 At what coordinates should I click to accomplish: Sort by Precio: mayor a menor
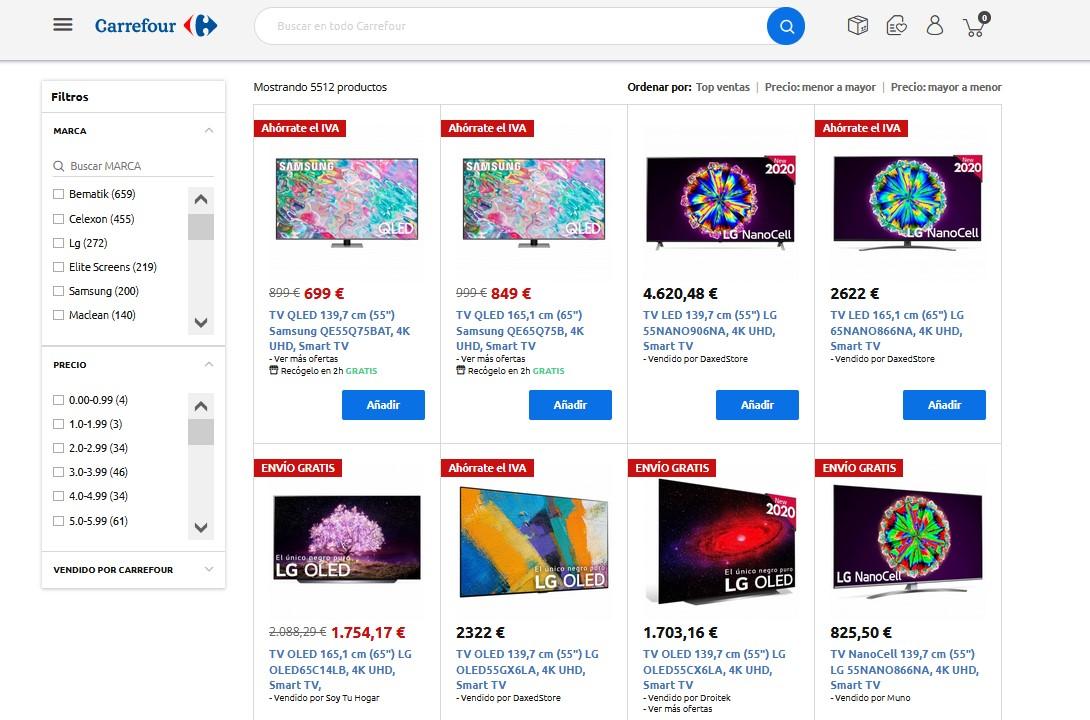pos(946,87)
